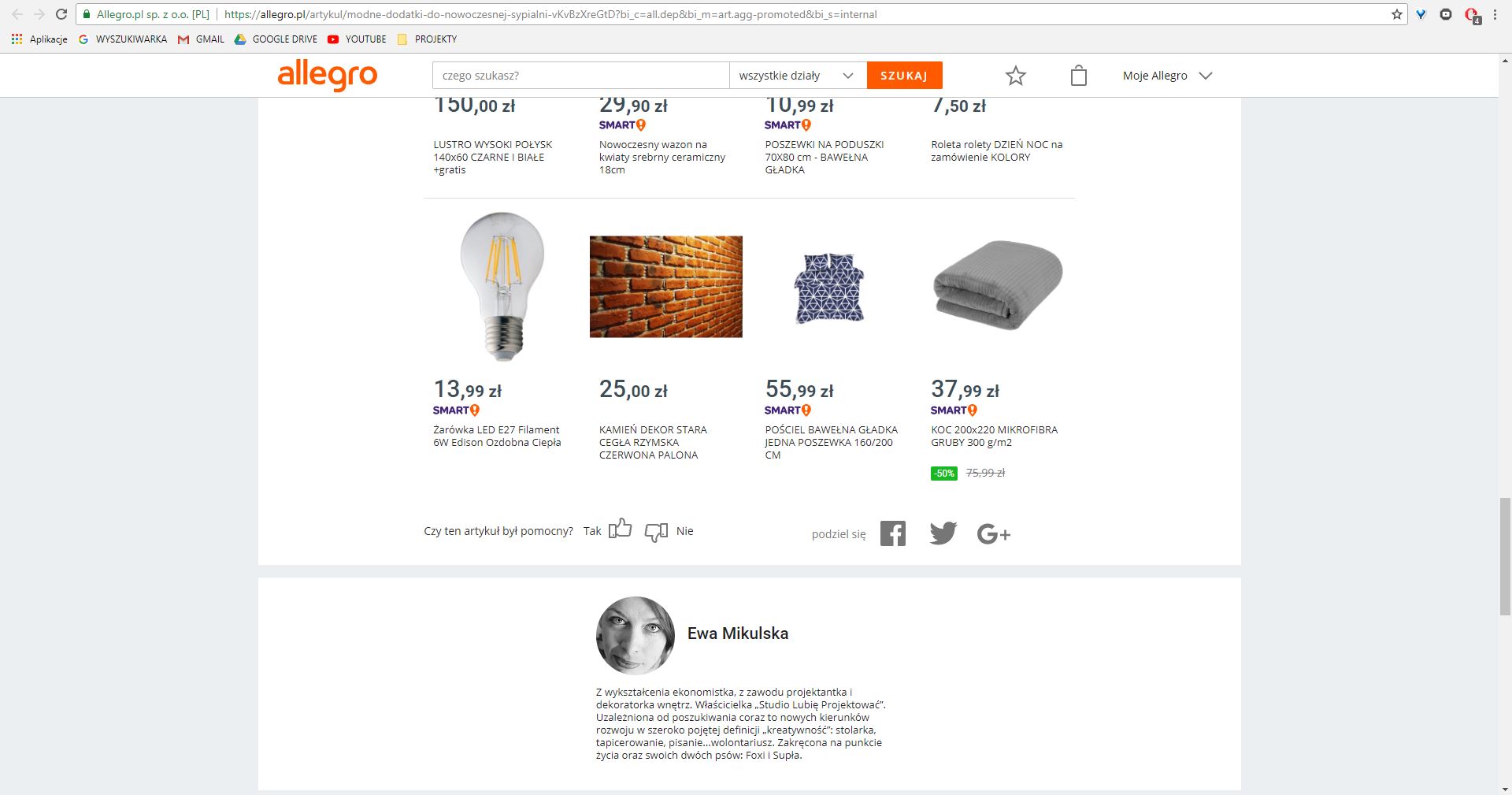Expand the Moje Allegro menu
The image size is (1512, 795).
1167,76
